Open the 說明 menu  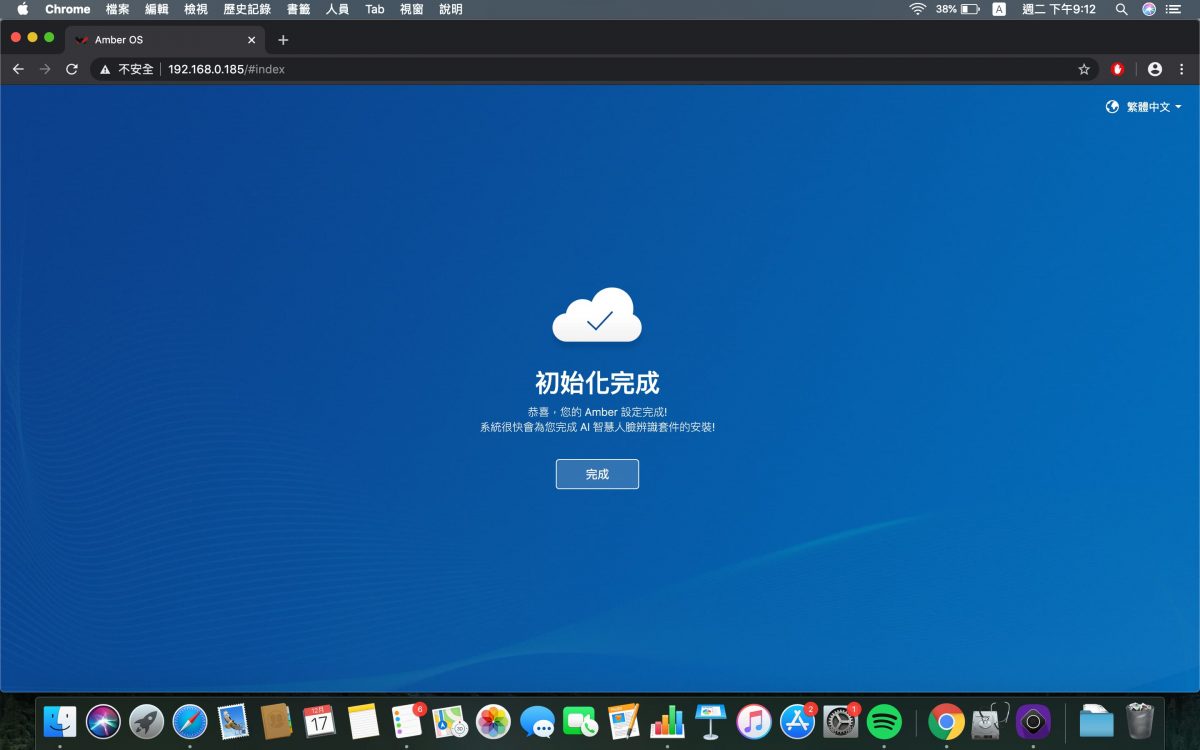pyautogui.click(x=451, y=9)
